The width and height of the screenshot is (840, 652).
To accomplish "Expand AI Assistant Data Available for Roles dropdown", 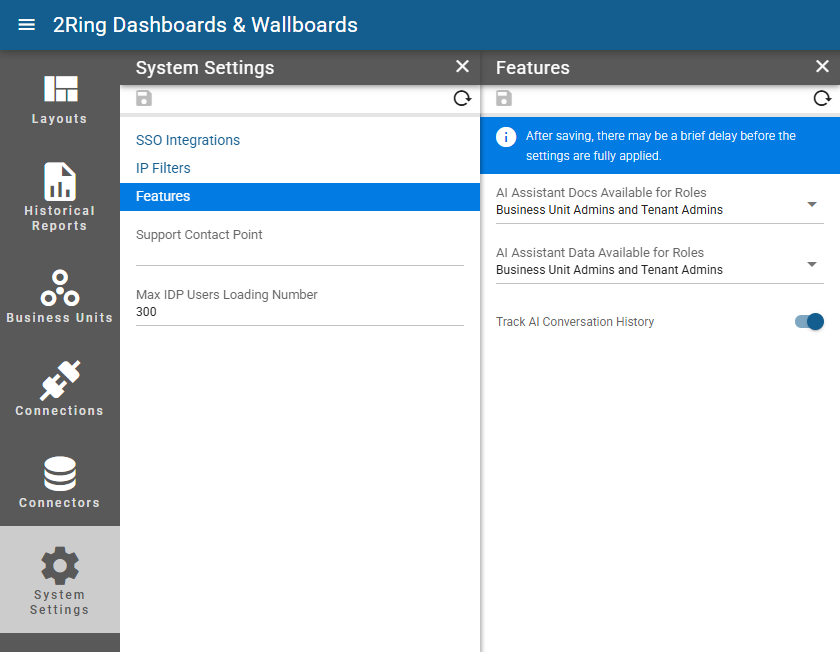I will 659,263.
